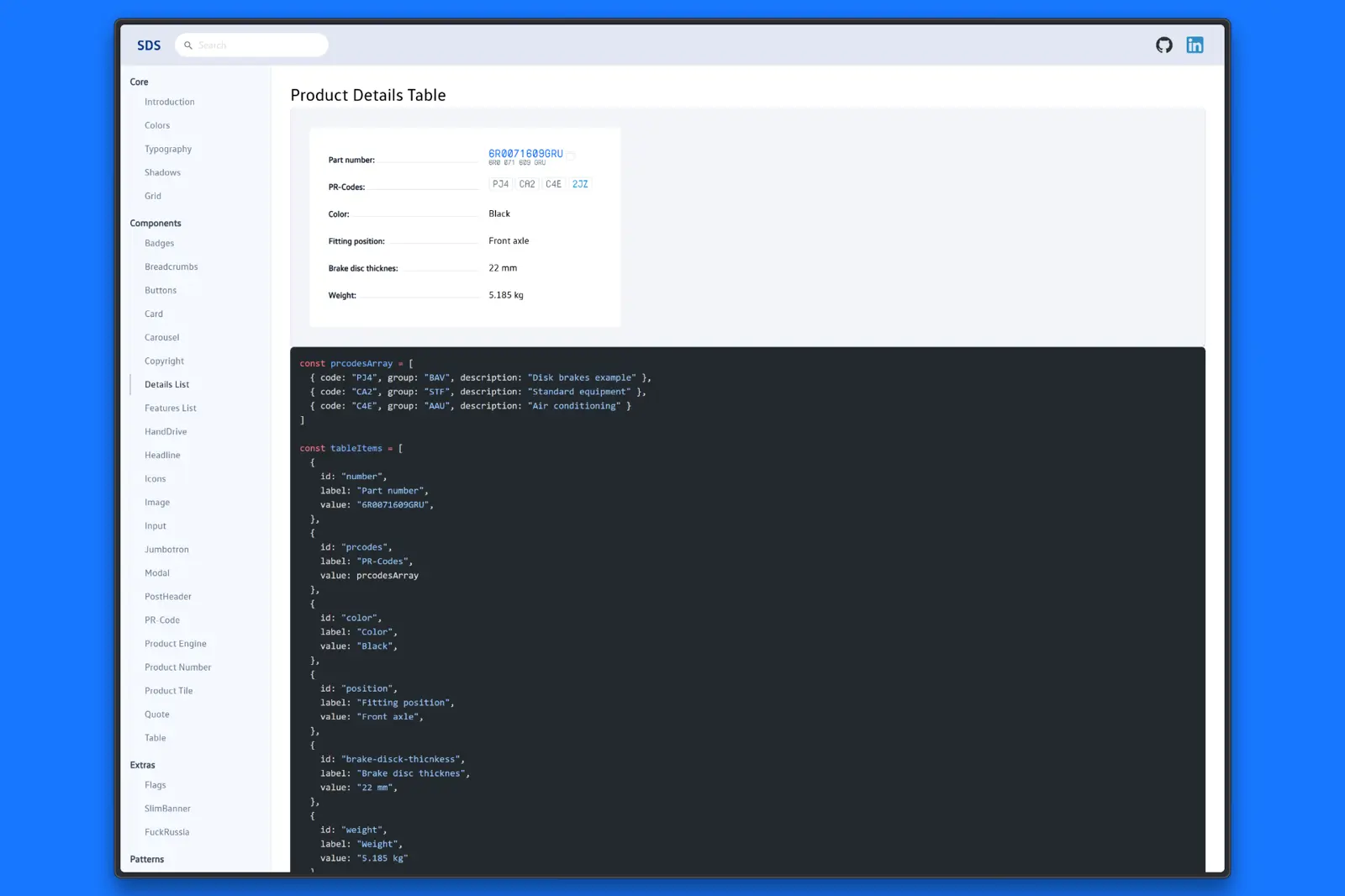1345x896 pixels.
Task: Select Details List in the sidebar
Action: pyautogui.click(x=166, y=384)
